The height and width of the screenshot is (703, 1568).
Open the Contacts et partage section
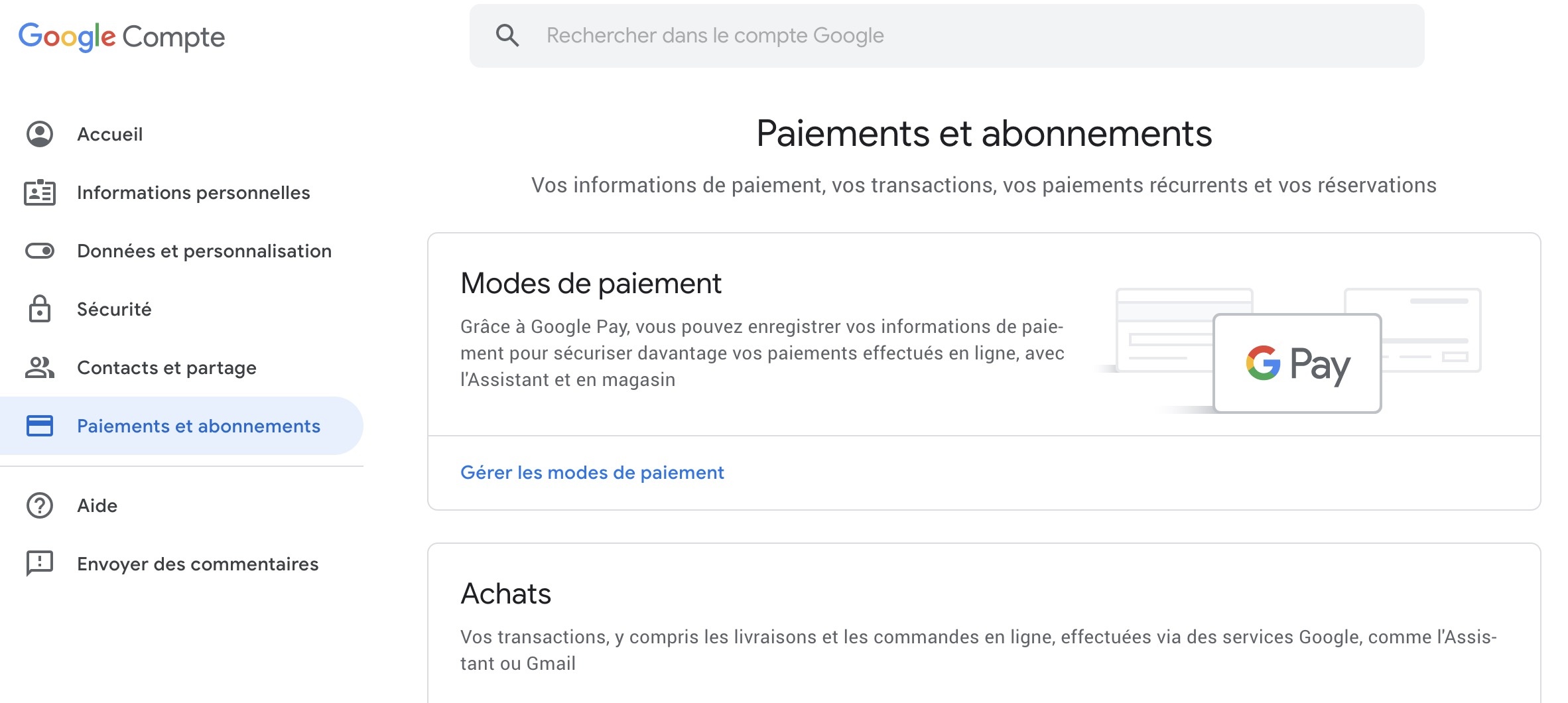click(166, 367)
